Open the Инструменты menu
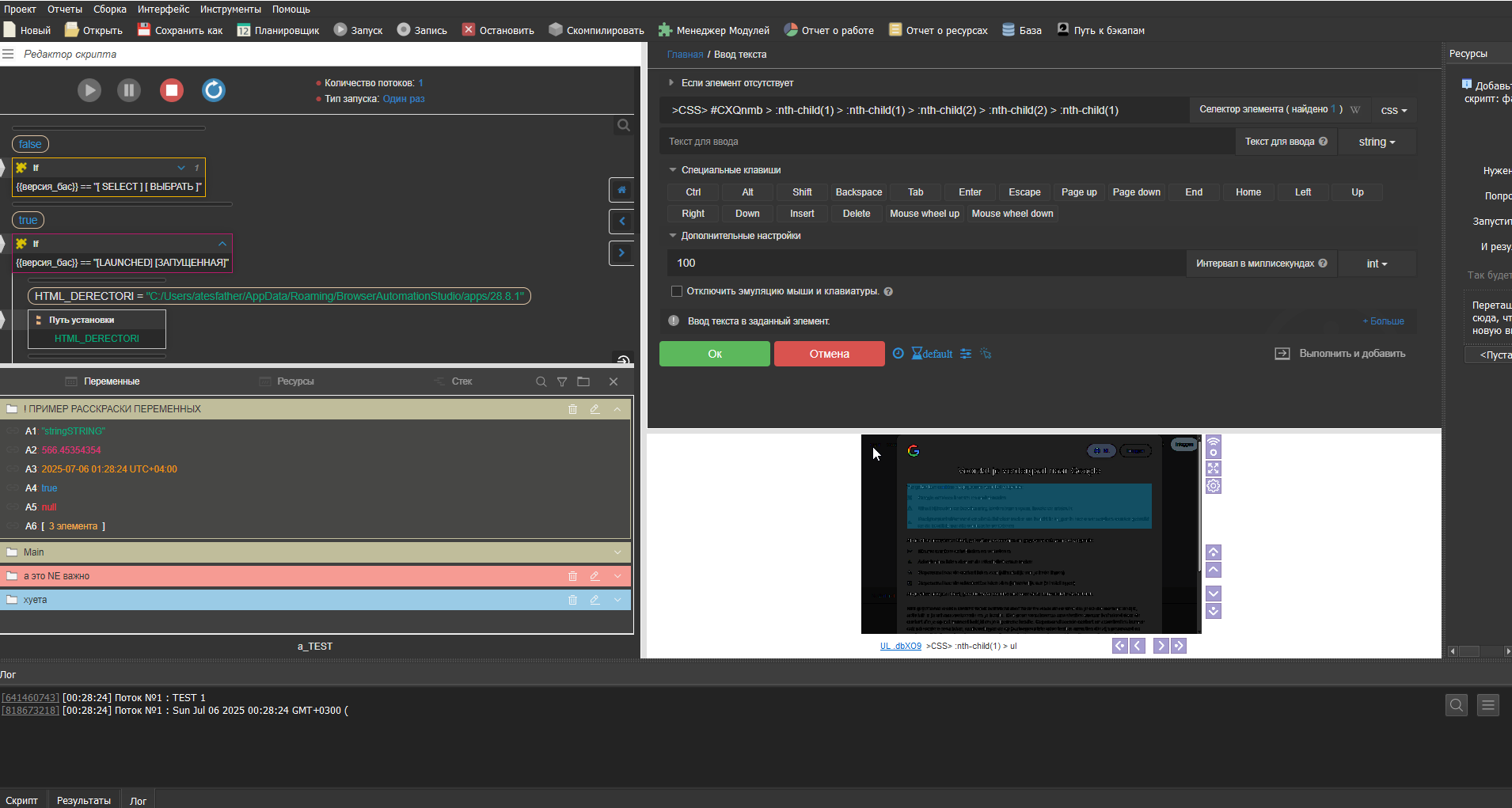This screenshot has width=1512, height=808. point(230,9)
